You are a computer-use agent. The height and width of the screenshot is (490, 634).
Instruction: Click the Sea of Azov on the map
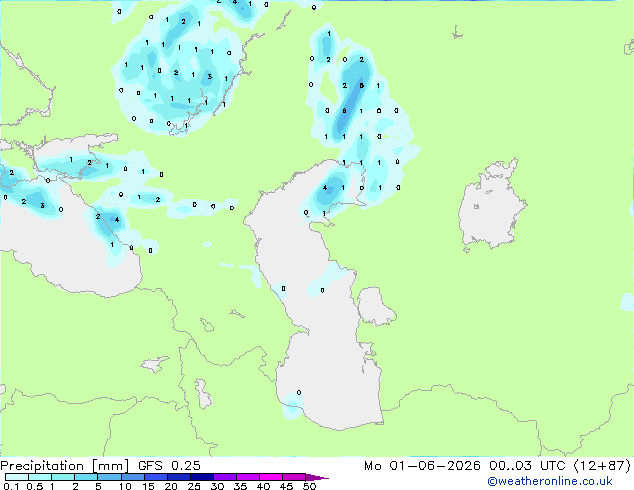75,156
